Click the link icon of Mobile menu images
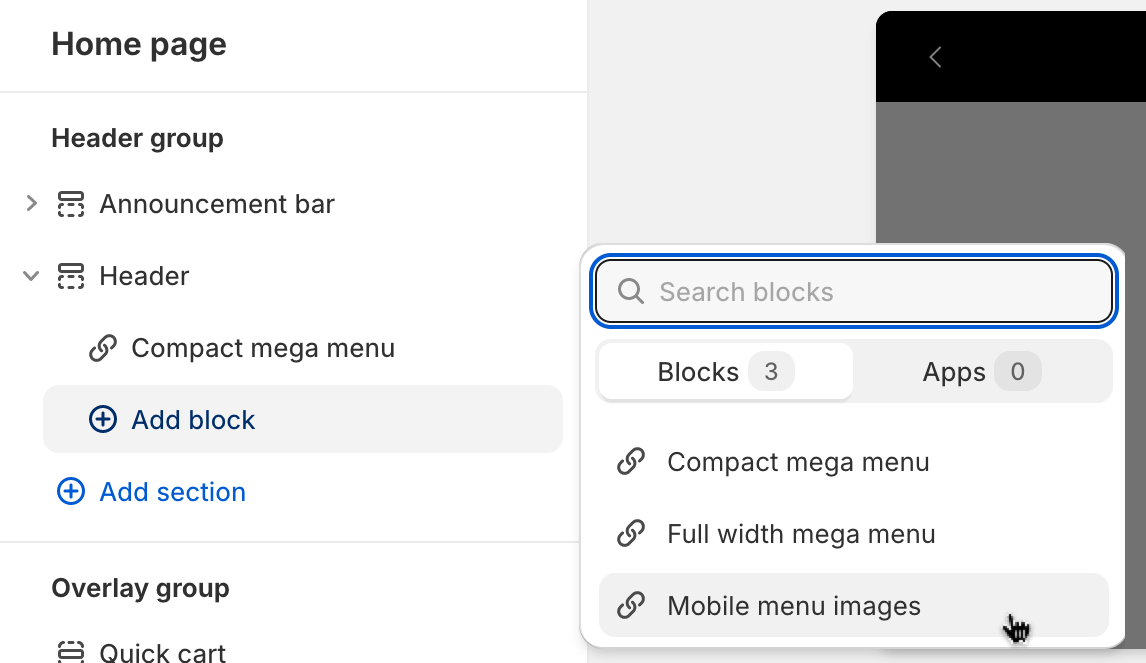The width and height of the screenshot is (1146, 663). click(631, 606)
